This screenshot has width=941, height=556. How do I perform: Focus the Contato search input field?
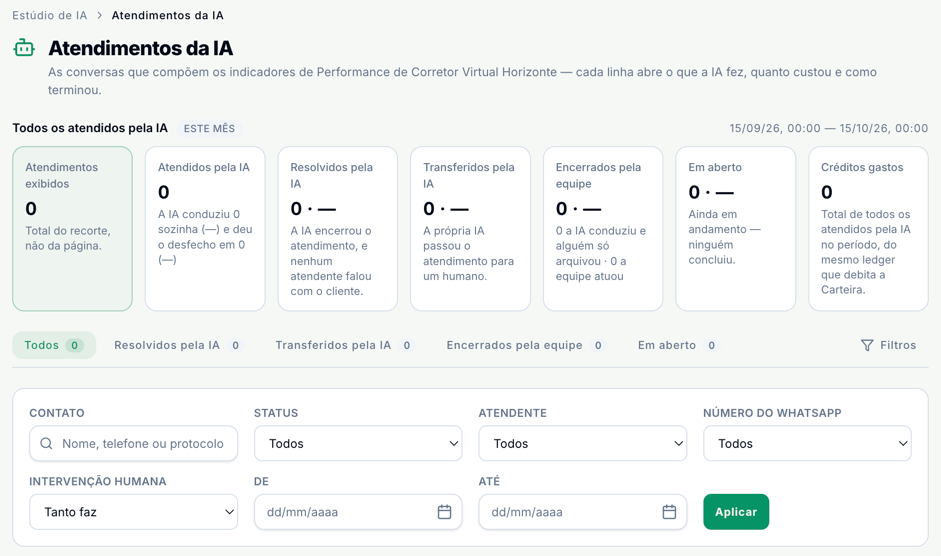[x=133, y=444]
